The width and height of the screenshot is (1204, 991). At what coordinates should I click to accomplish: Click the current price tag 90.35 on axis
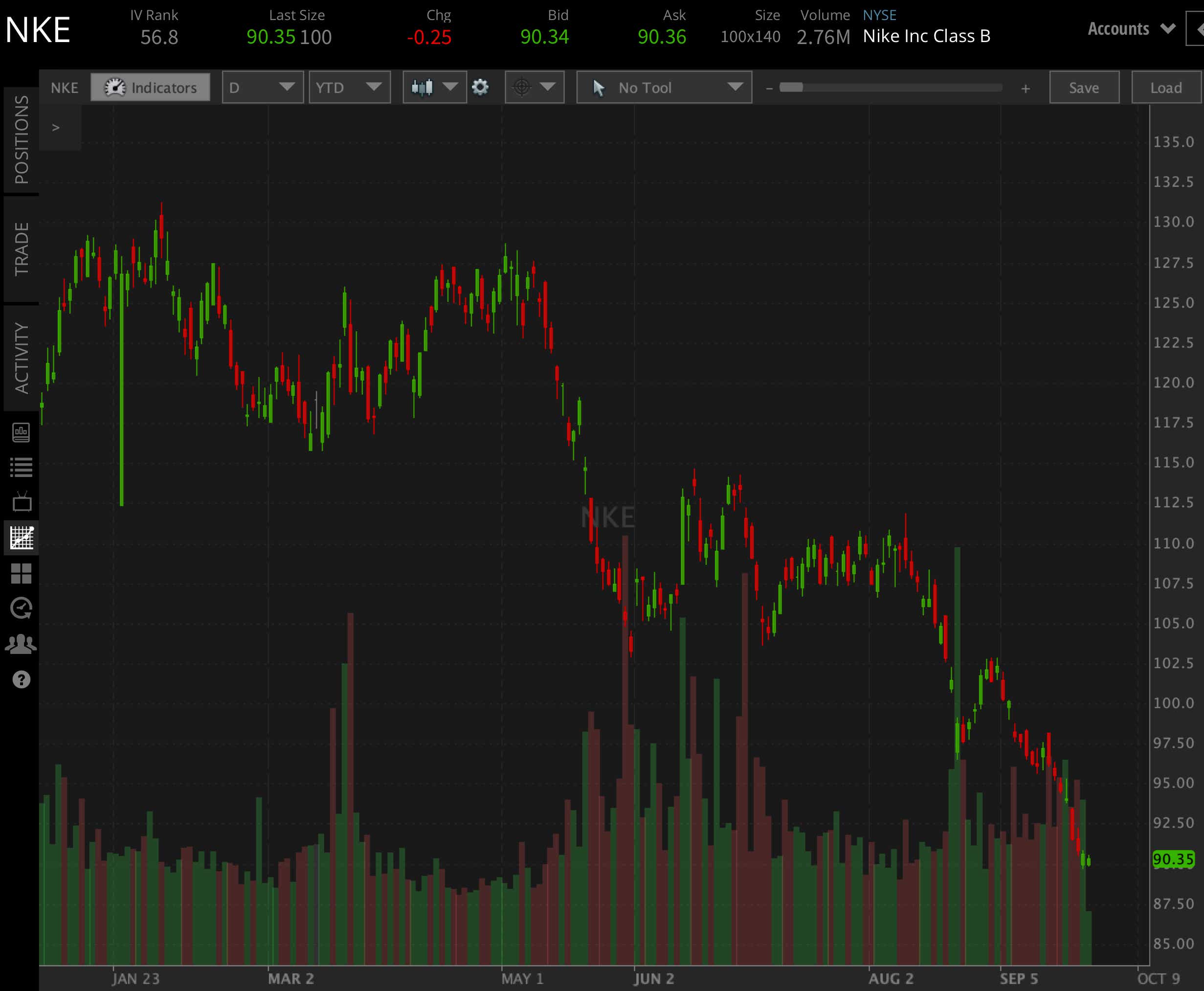tap(1173, 859)
